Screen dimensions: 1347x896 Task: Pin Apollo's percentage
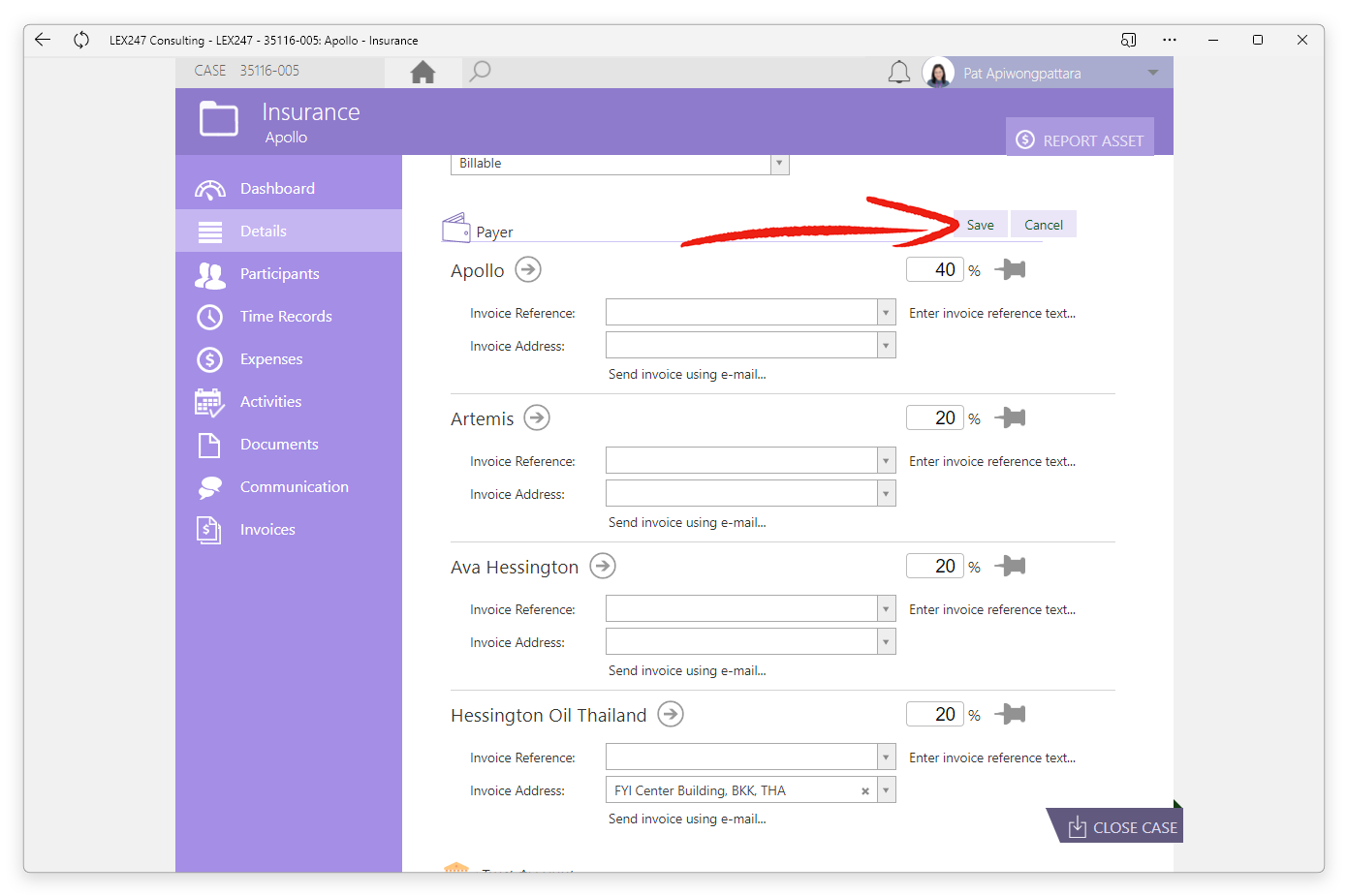click(1010, 269)
